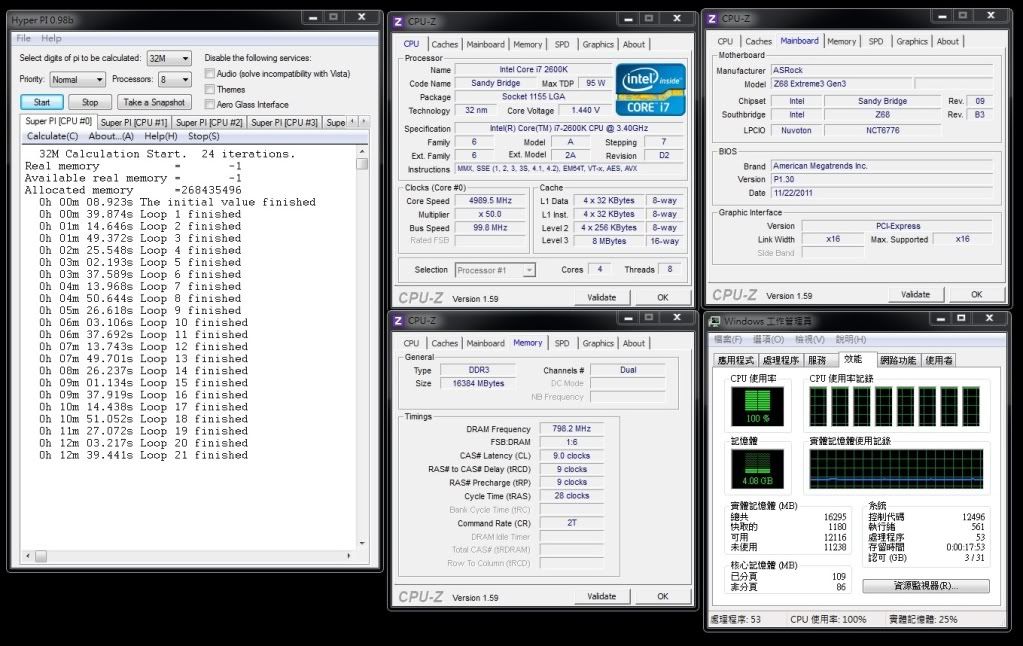Select the Super PI [CPU #0] tab
The width and height of the screenshot is (1023, 646).
[x=59, y=121]
